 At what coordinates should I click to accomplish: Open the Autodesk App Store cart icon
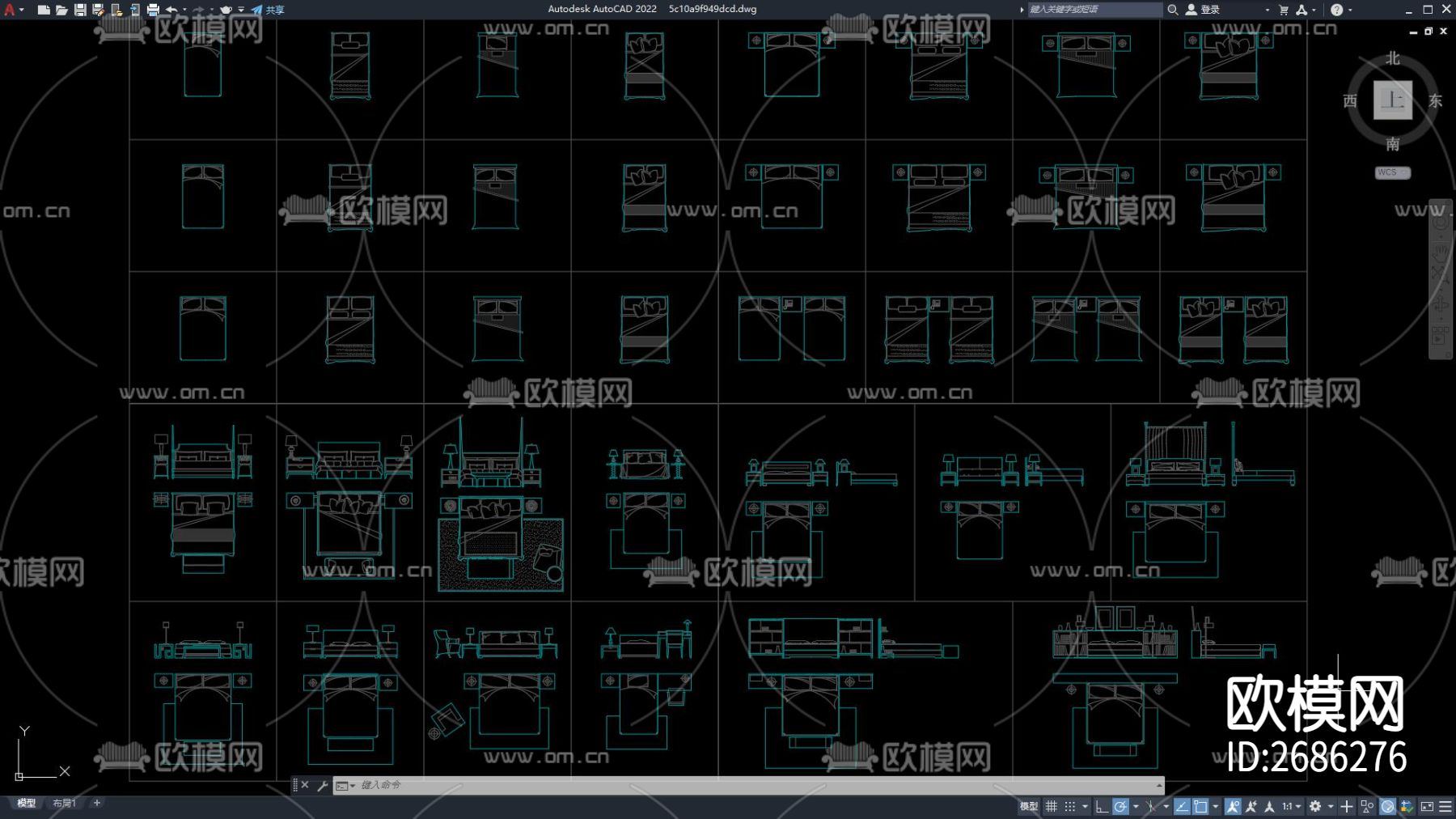pyautogui.click(x=1284, y=10)
